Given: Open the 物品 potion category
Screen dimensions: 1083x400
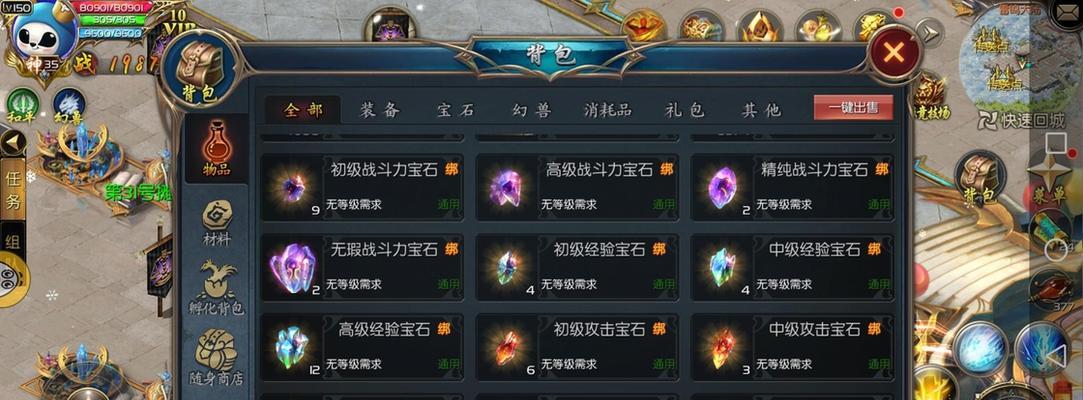Looking at the screenshot, I should tap(216, 149).
